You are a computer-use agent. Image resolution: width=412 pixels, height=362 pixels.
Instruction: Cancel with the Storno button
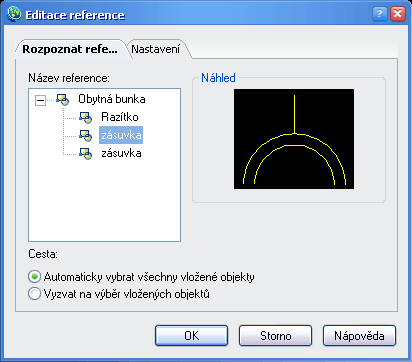(275, 336)
